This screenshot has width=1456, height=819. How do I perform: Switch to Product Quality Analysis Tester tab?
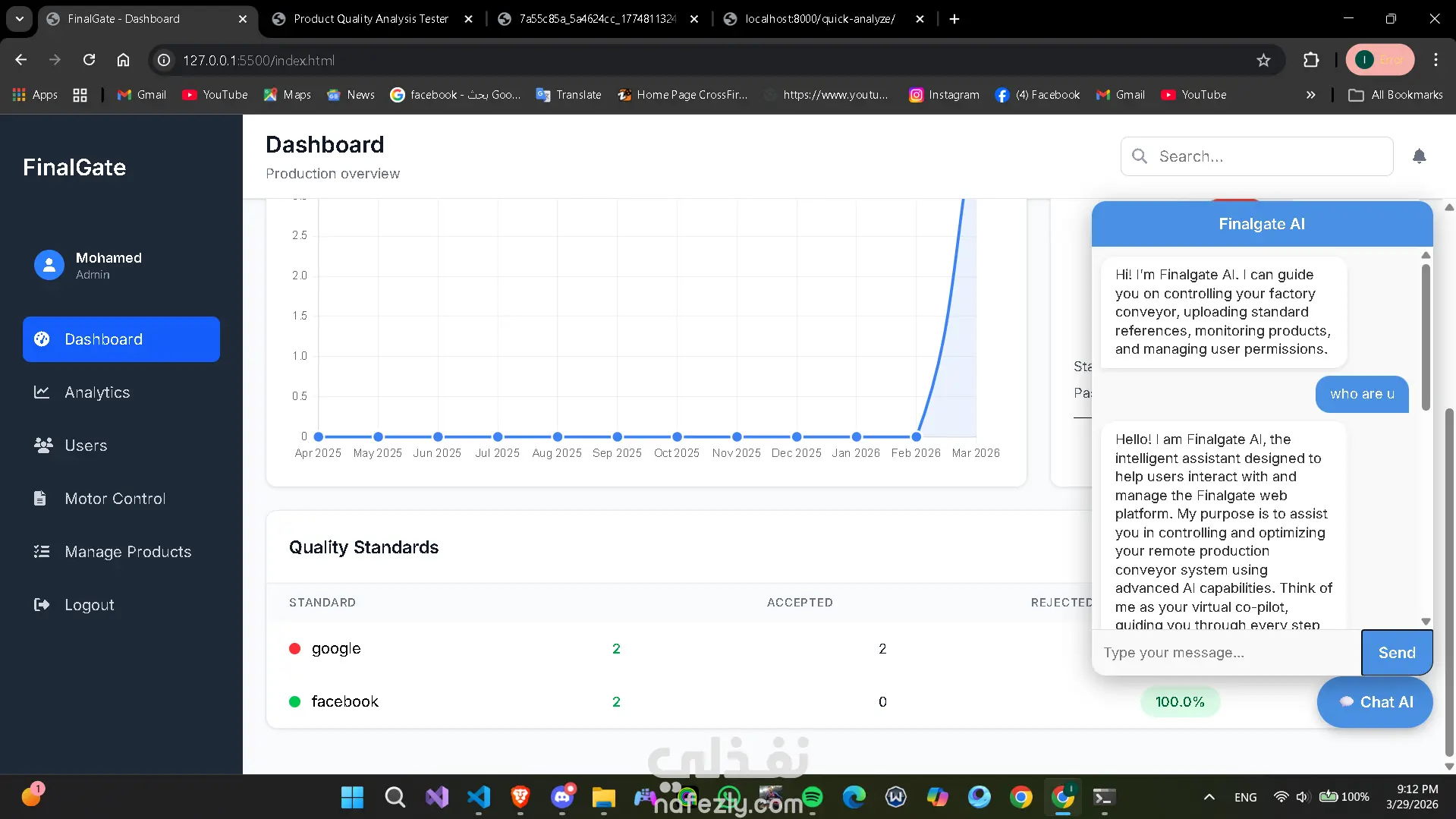pos(372,19)
